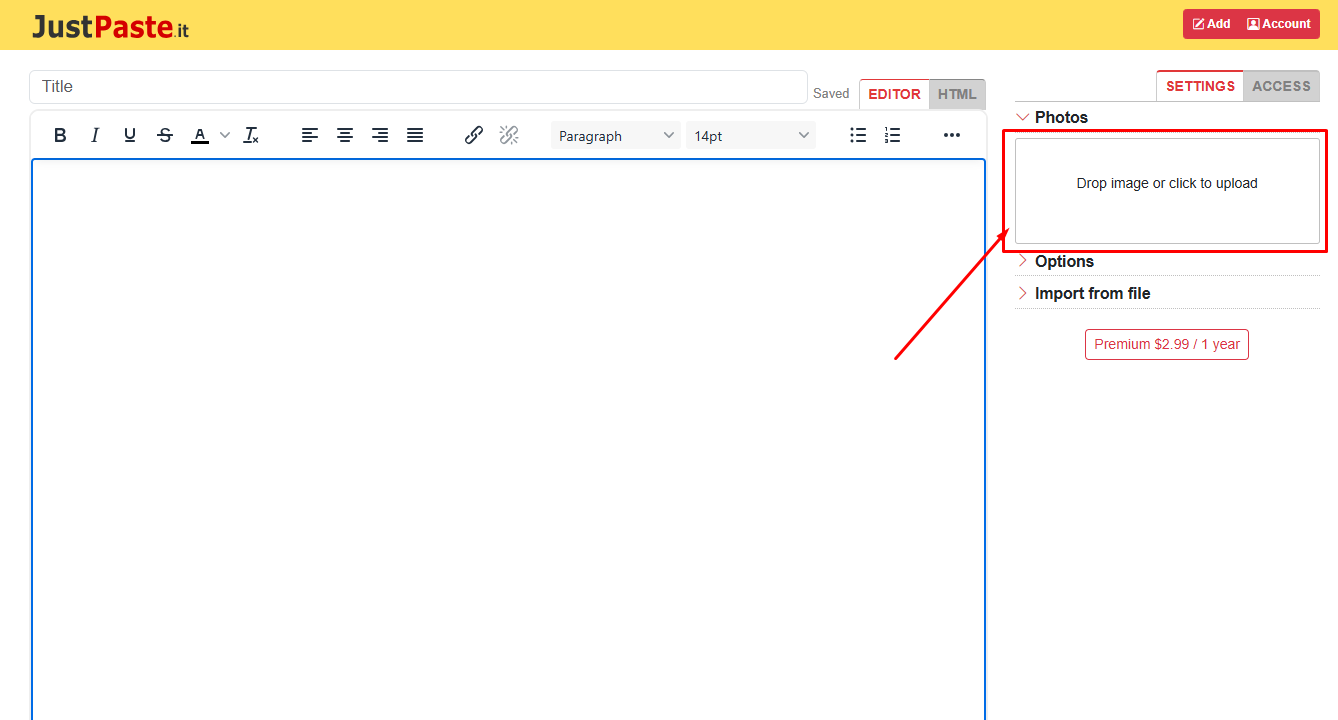
Task: Open the ACCESS tab
Action: coord(1281,86)
